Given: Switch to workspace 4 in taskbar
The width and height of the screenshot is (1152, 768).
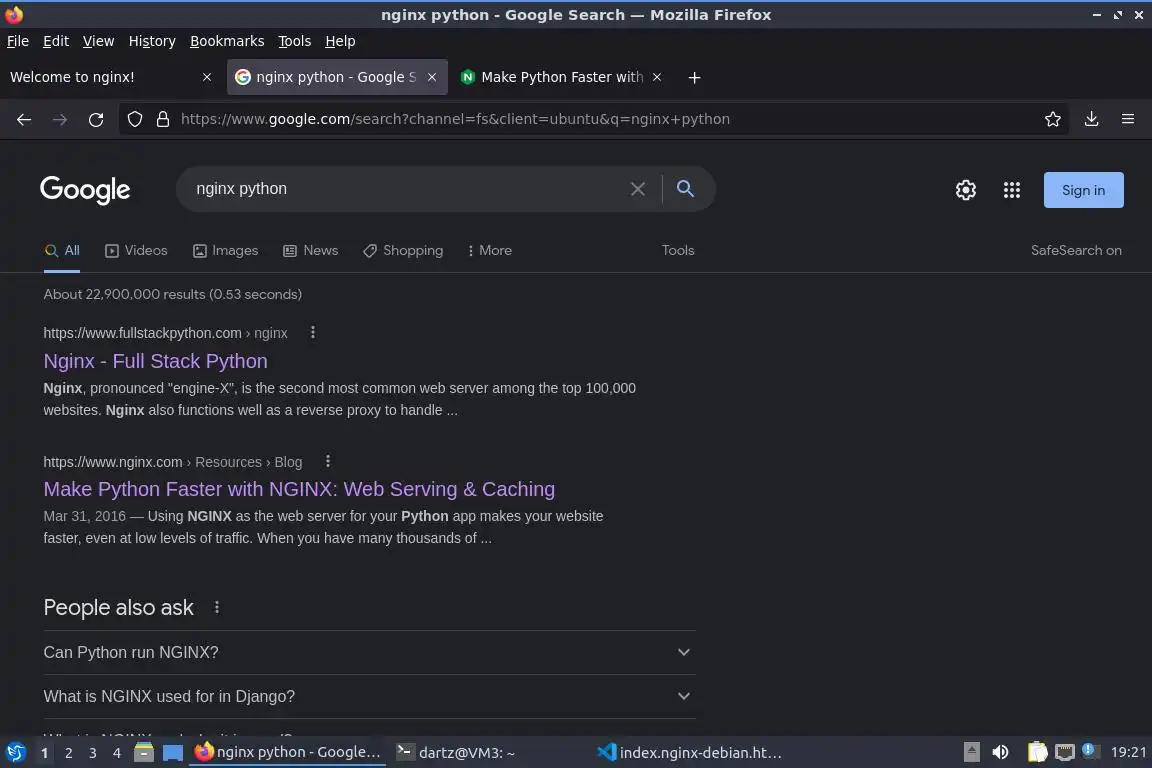Looking at the screenshot, I should click(x=117, y=753).
